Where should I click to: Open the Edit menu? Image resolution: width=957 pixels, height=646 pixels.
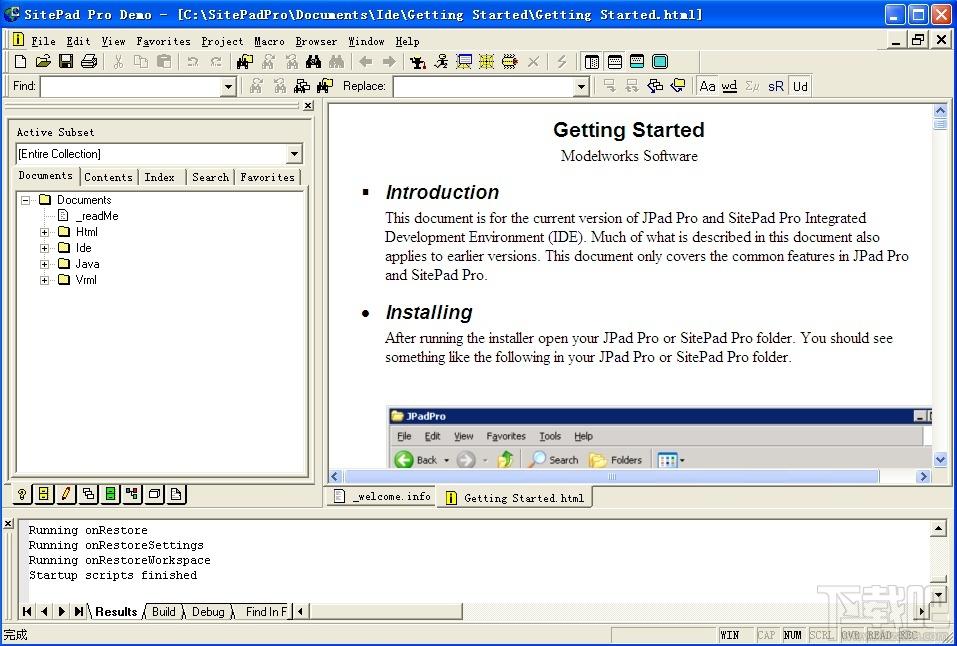tap(78, 41)
